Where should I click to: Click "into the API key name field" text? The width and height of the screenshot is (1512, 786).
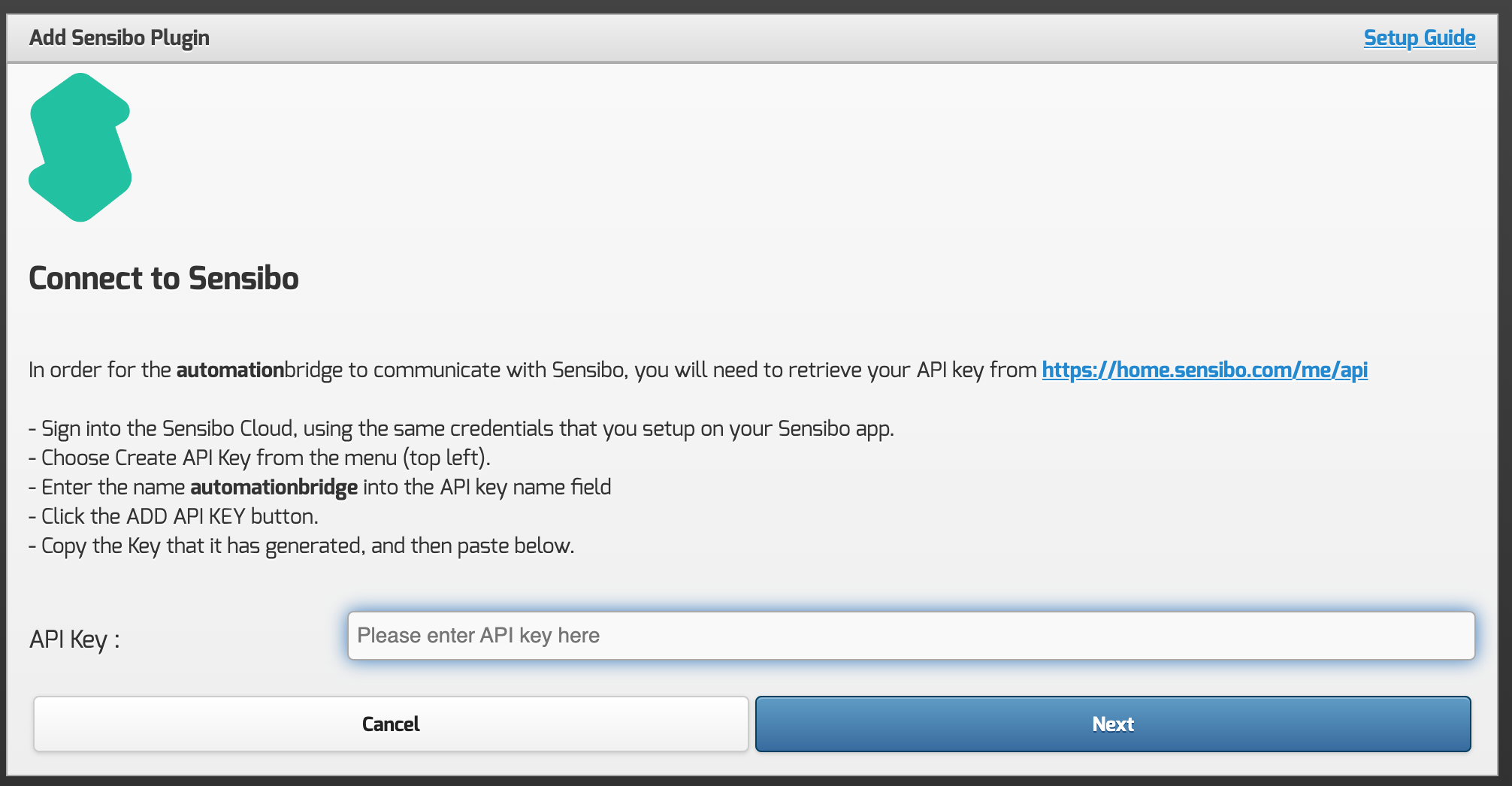click(487, 487)
